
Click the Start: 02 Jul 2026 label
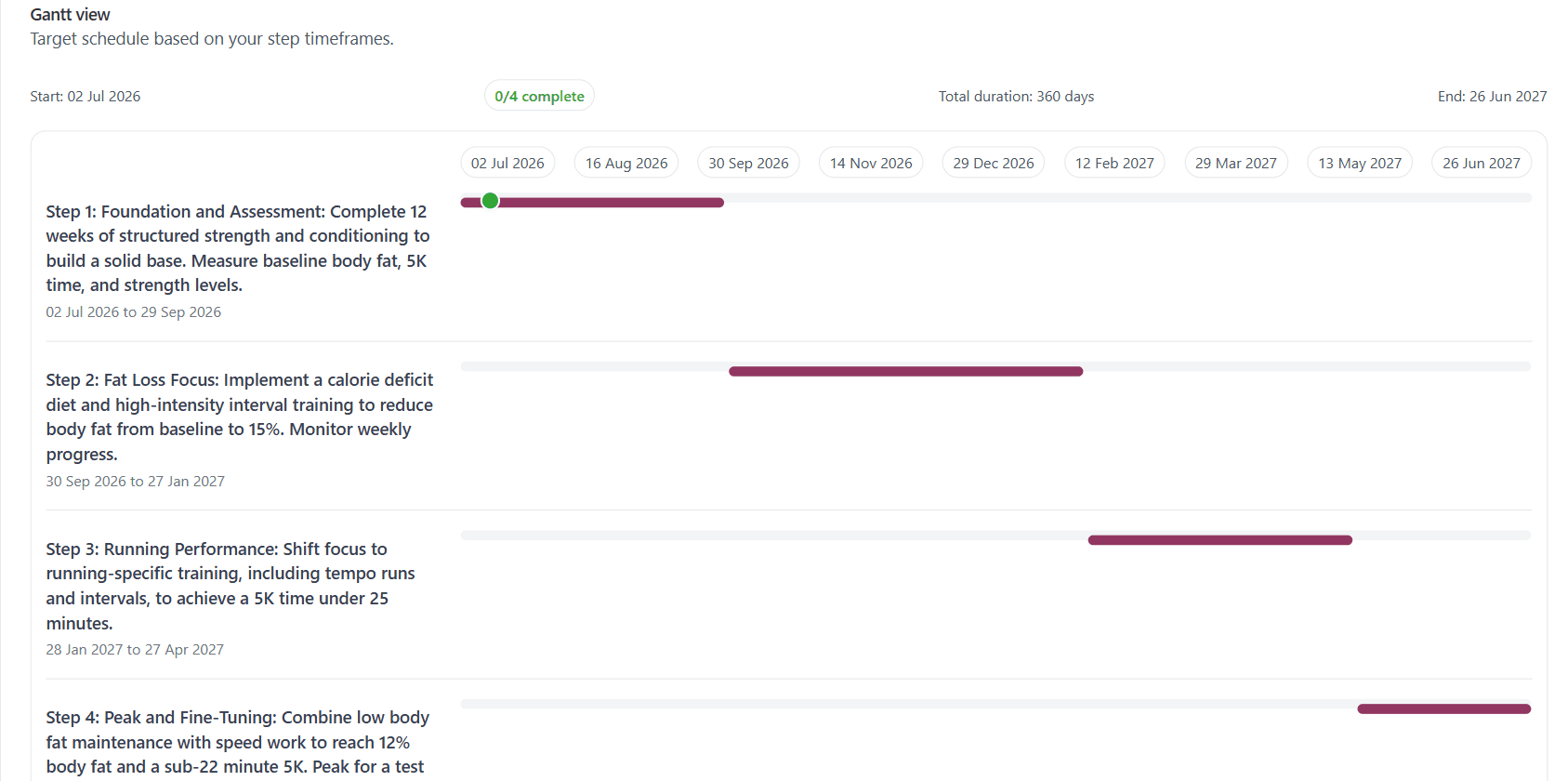(86, 97)
